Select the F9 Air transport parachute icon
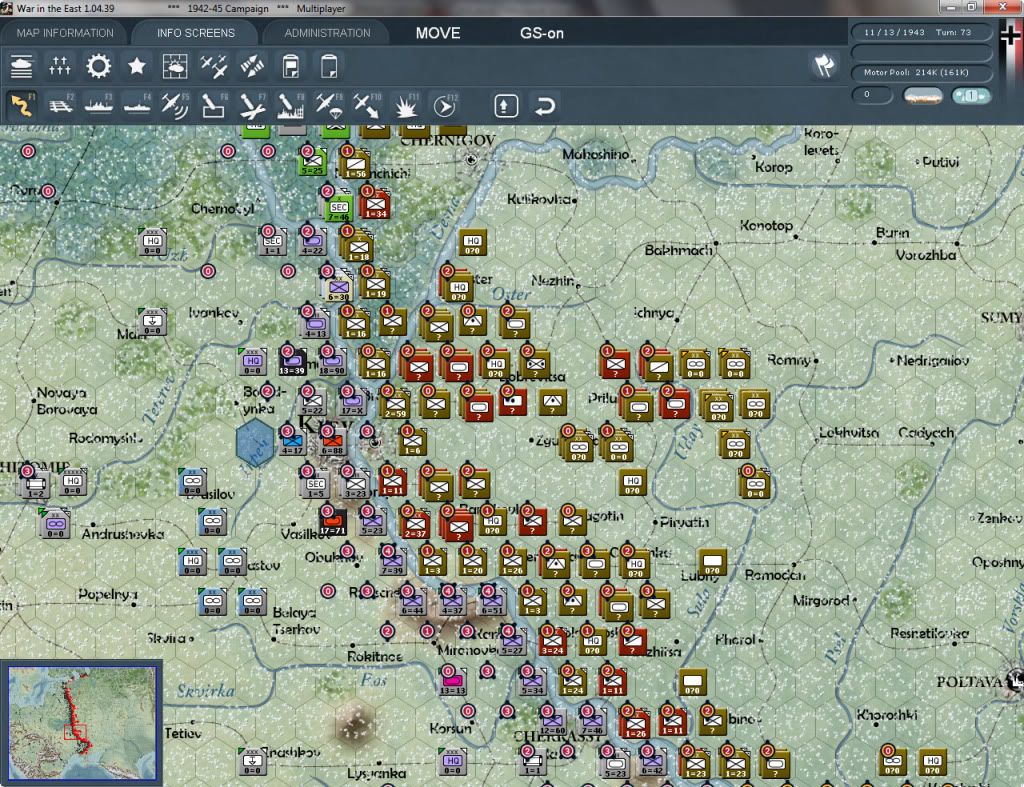The height and width of the screenshot is (787, 1024). 328,105
